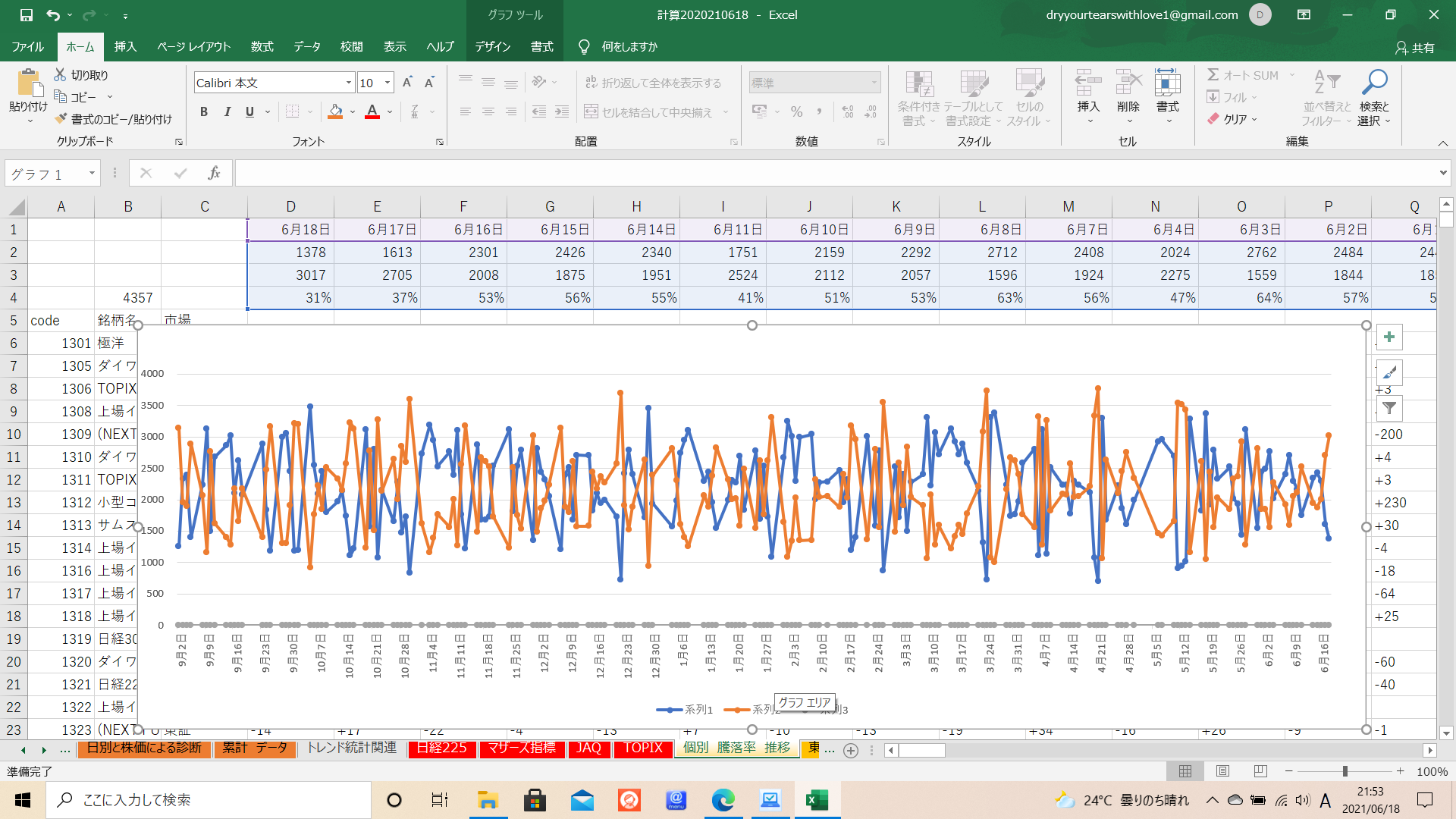Toggle bold formatting

(203, 111)
